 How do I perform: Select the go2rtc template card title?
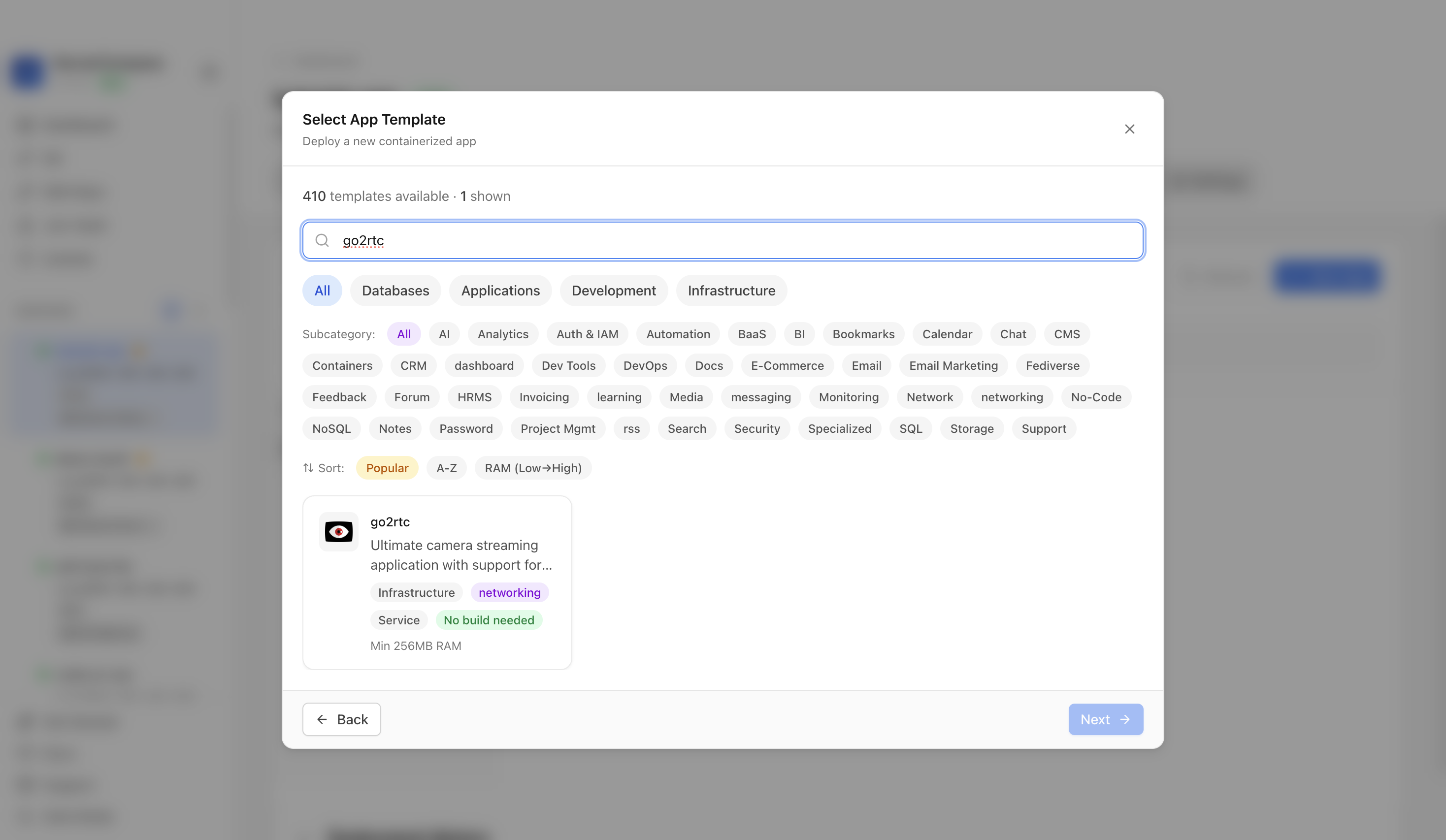pyautogui.click(x=390, y=521)
